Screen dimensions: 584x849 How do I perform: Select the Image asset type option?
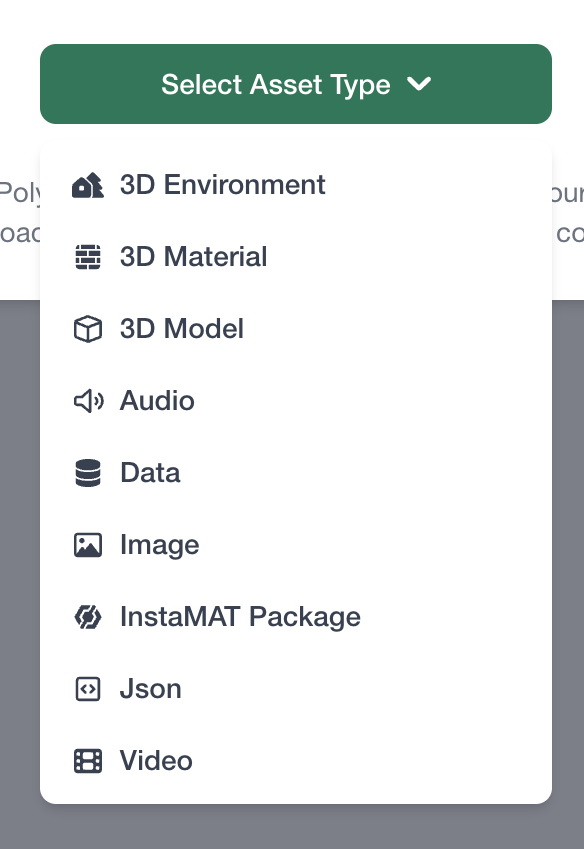click(159, 544)
